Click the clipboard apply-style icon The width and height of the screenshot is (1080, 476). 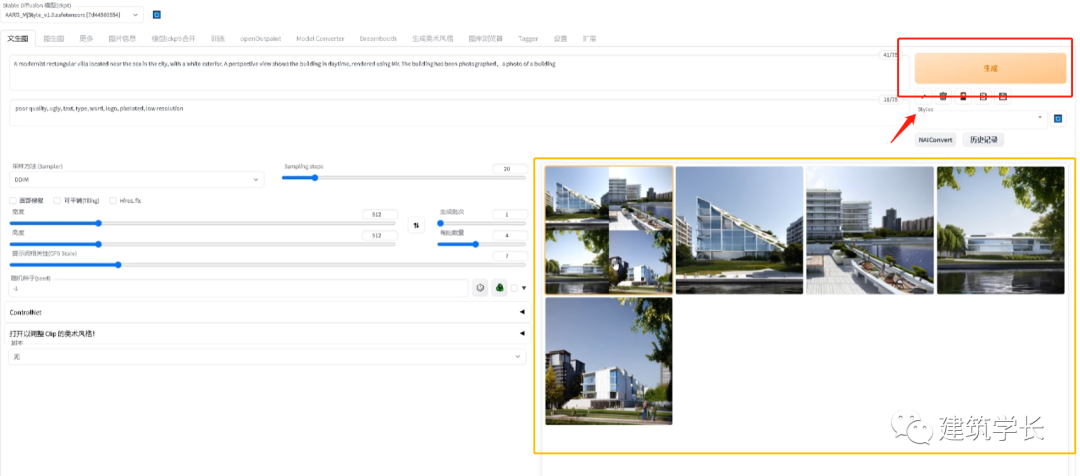point(983,96)
